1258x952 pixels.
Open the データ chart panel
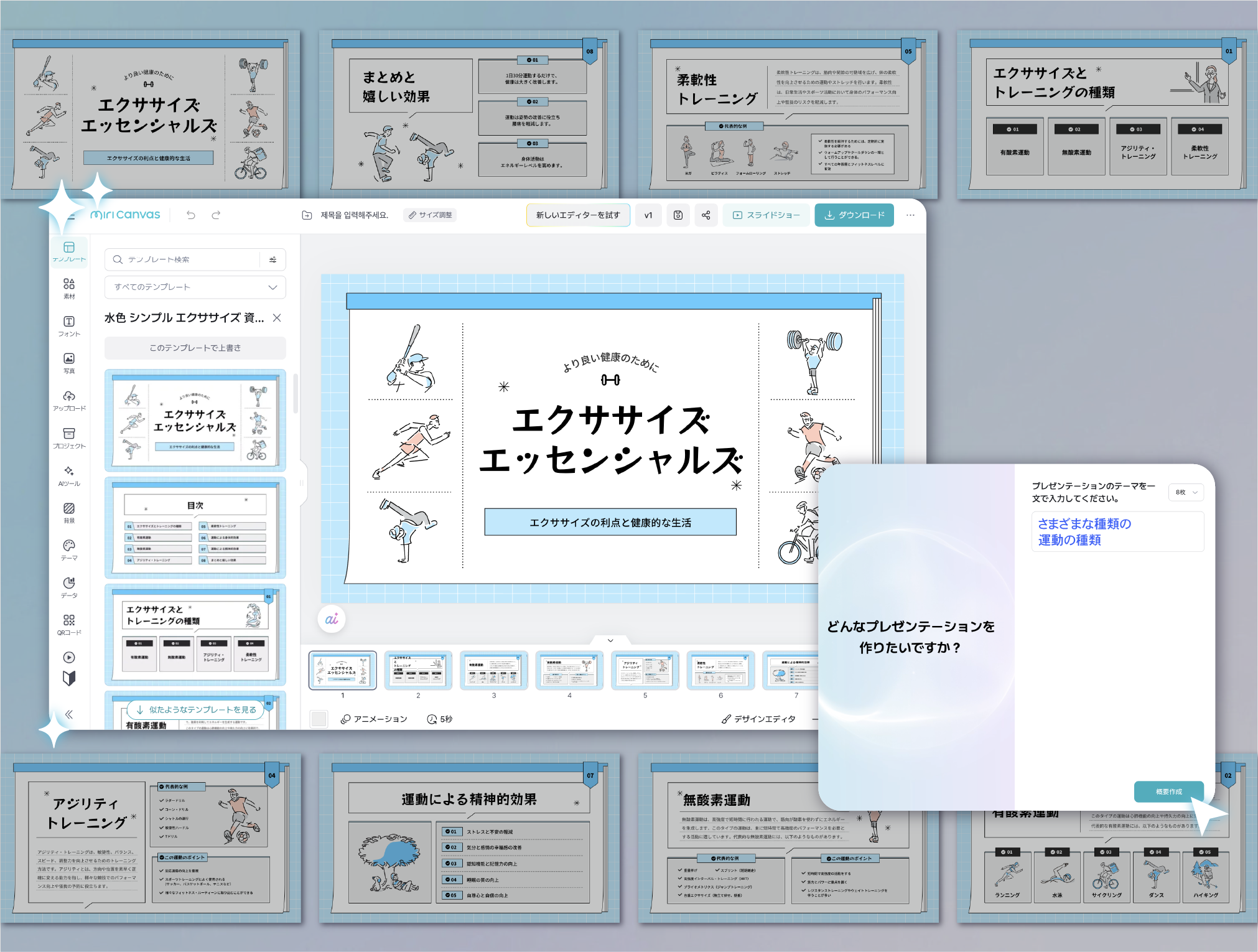(69, 587)
